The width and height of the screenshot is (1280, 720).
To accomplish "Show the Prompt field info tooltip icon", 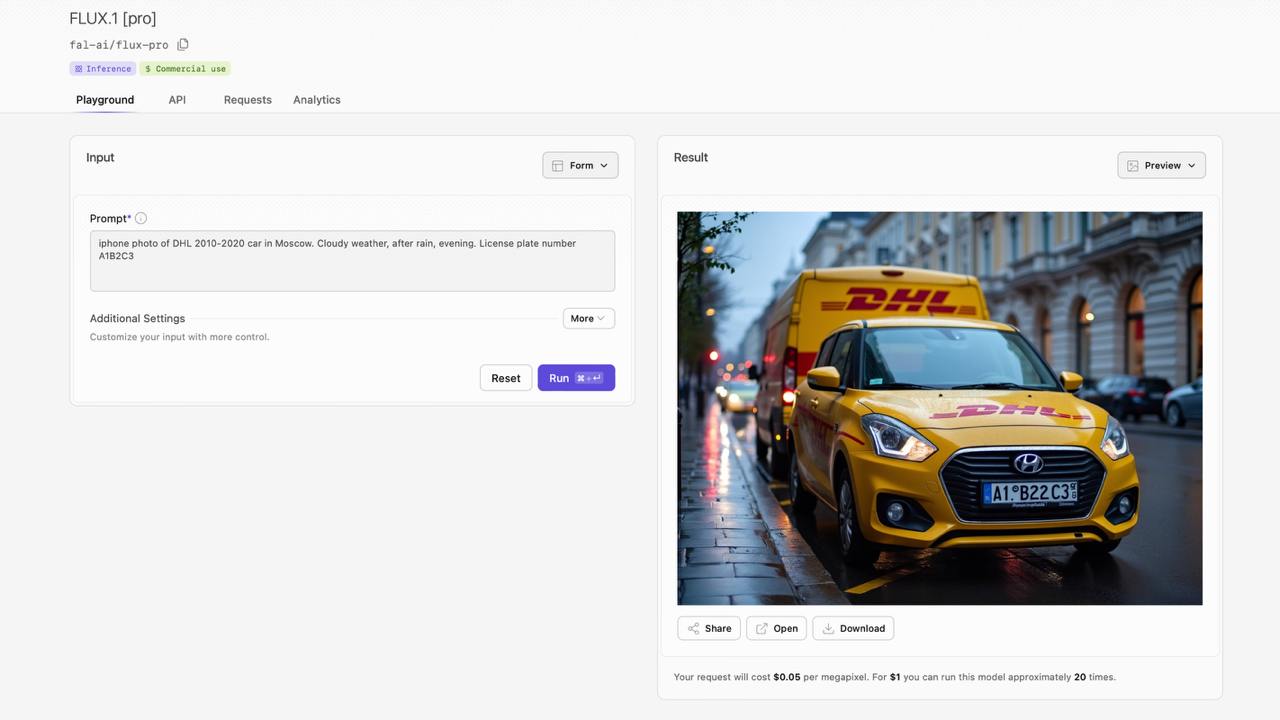I will (141, 218).
